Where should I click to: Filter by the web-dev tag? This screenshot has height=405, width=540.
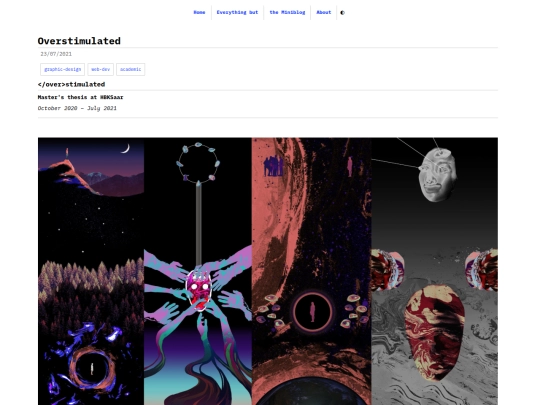click(x=100, y=69)
